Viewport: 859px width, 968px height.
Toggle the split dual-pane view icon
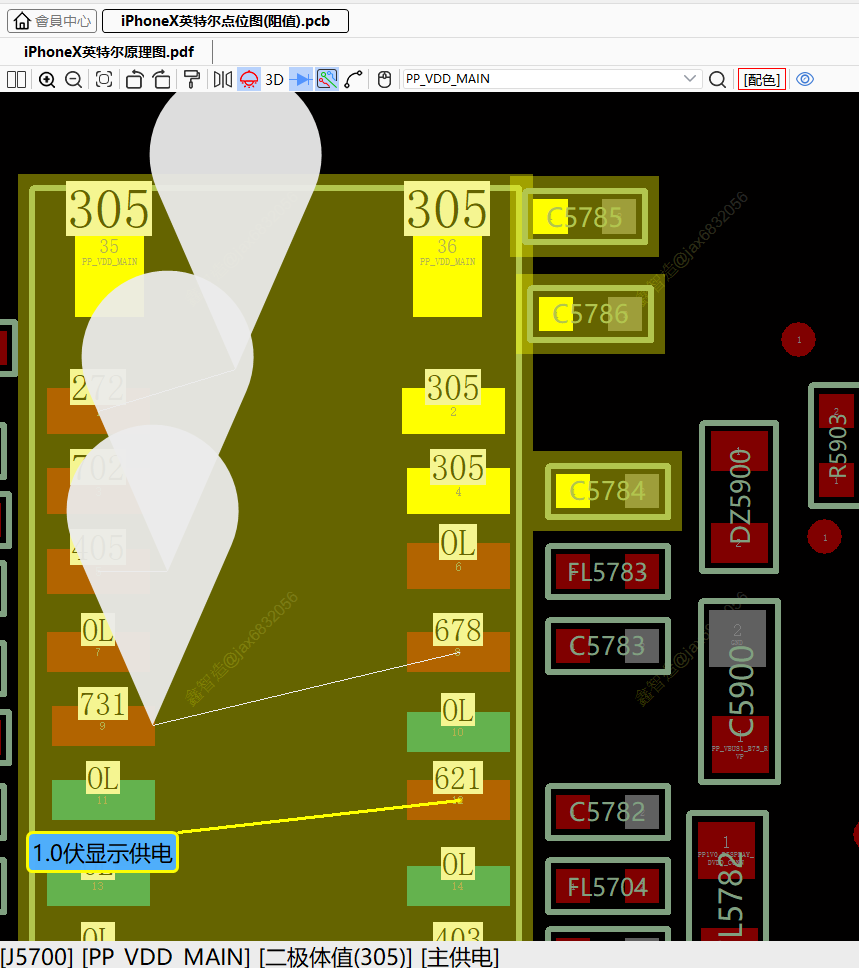click(17, 80)
